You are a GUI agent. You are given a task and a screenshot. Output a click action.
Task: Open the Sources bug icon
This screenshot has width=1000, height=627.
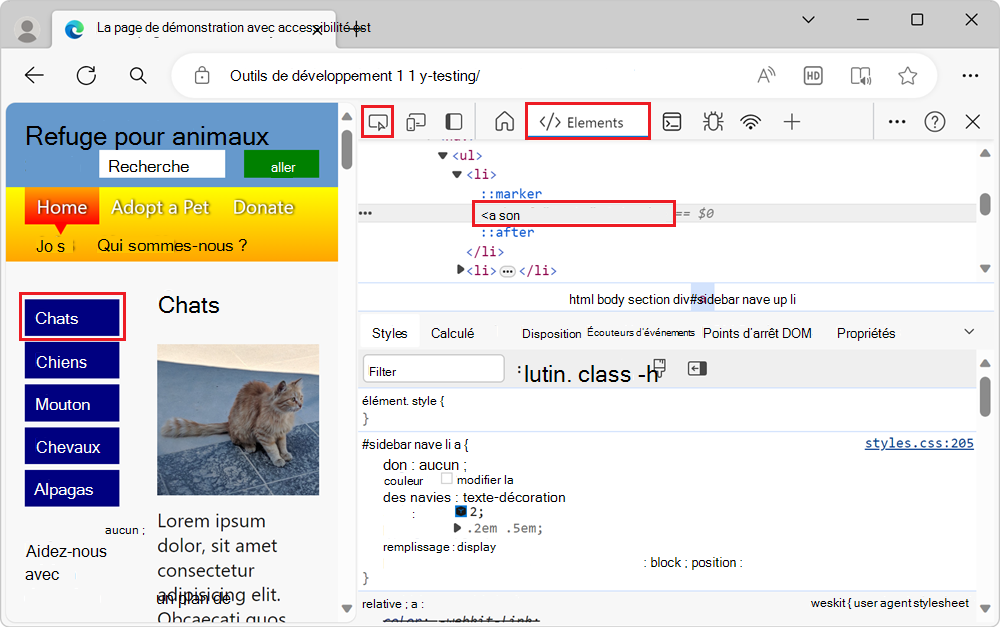[713, 121]
